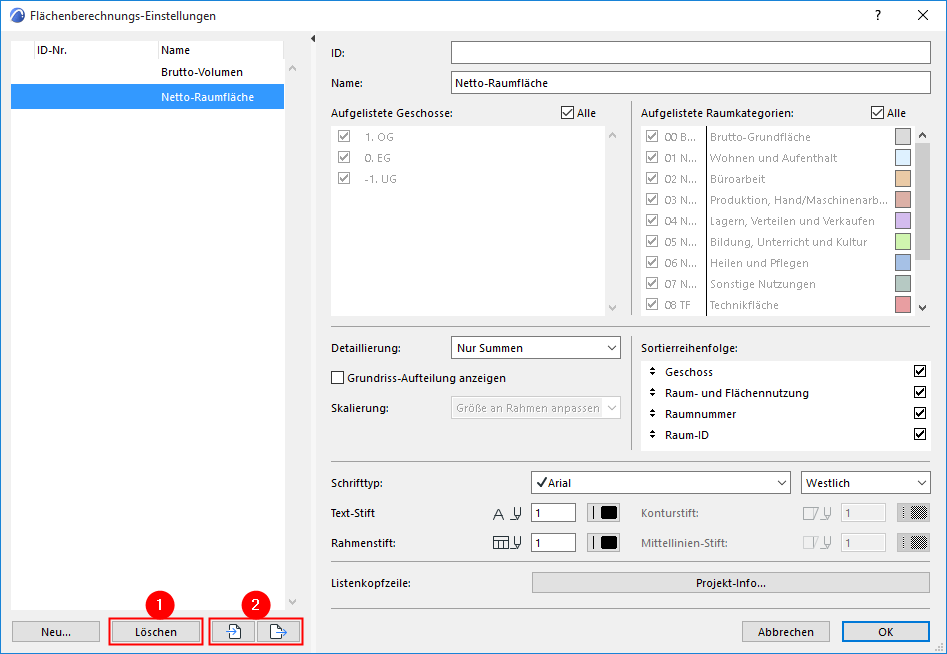The width and height of the screenshot is (947, 654).
Task: Click the Raum-ID sort order handle
Action: point(652,435)
